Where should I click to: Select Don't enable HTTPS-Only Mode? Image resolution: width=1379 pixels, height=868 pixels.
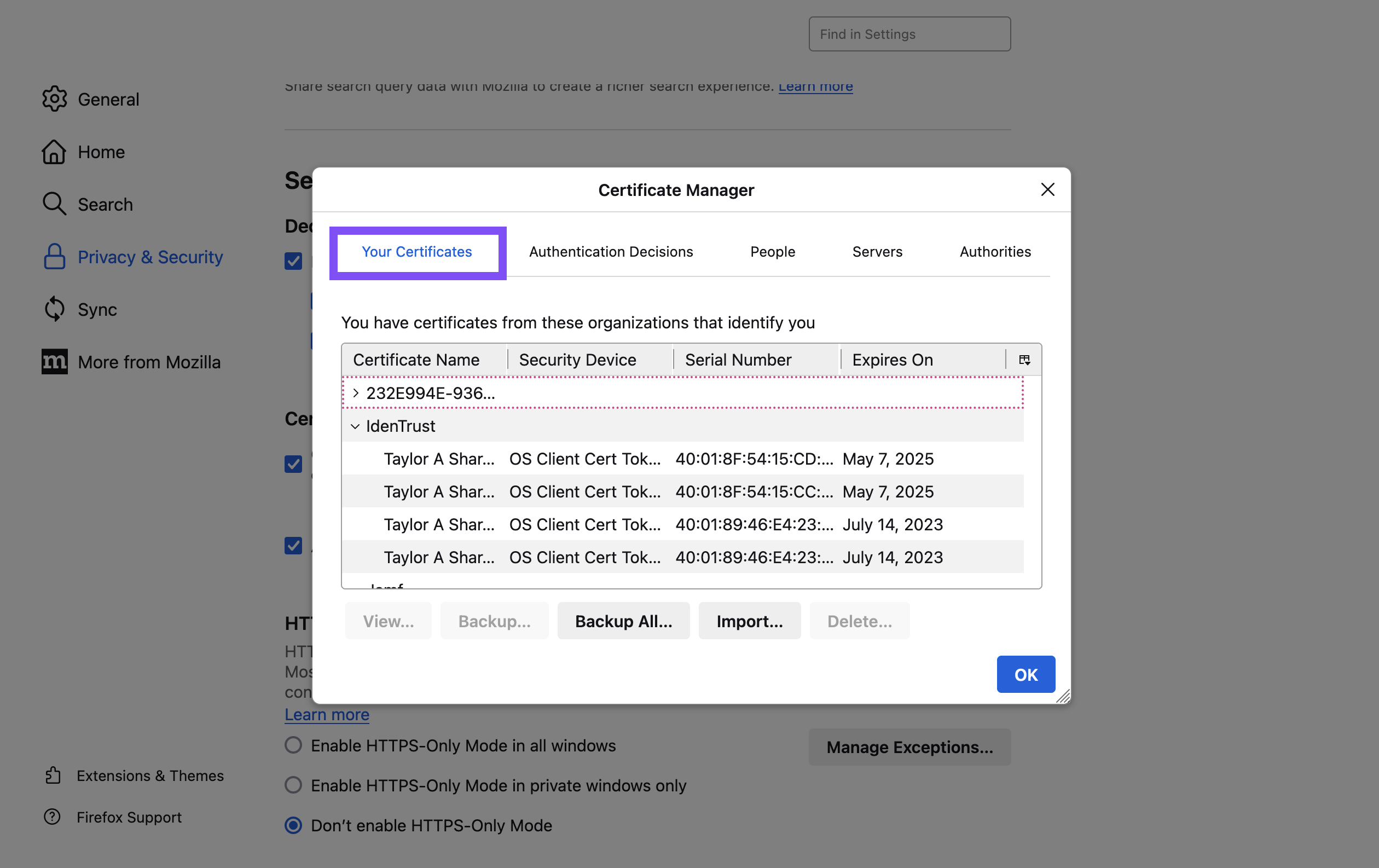(x=293, y=825)
